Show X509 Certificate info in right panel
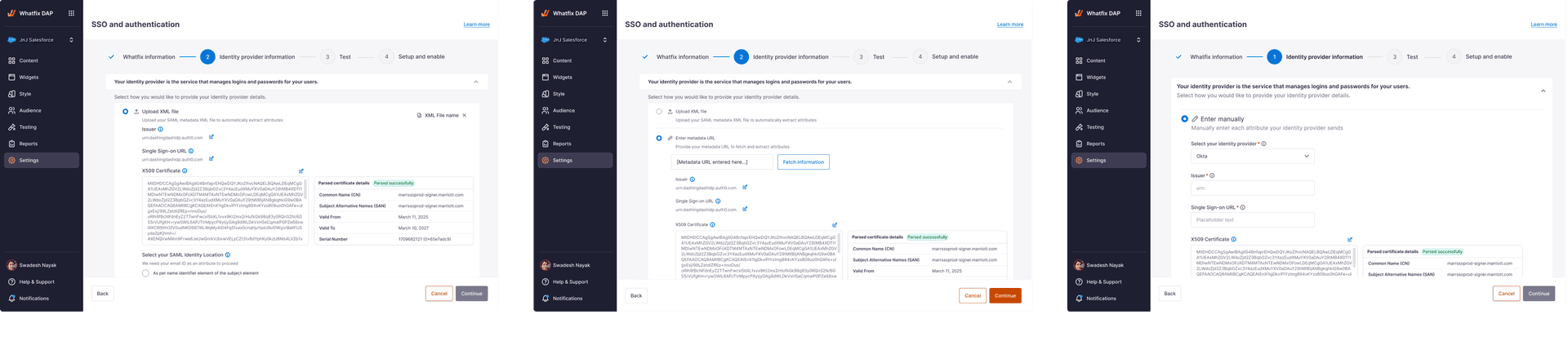 (x=1233, y=239)
